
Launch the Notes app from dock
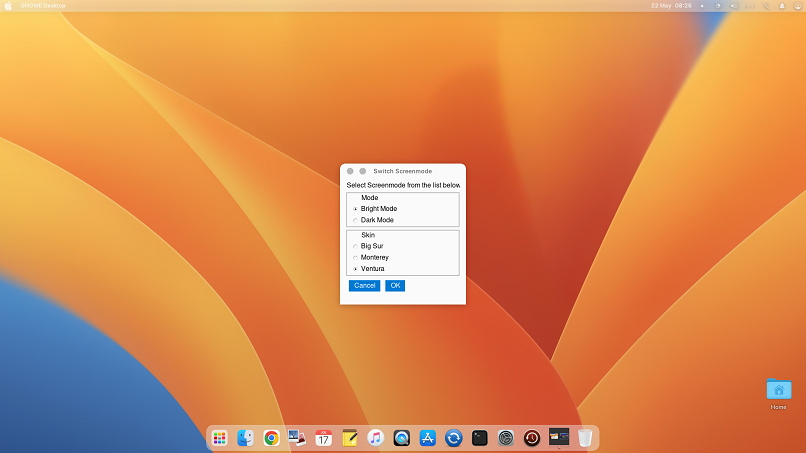click(350, 438)
